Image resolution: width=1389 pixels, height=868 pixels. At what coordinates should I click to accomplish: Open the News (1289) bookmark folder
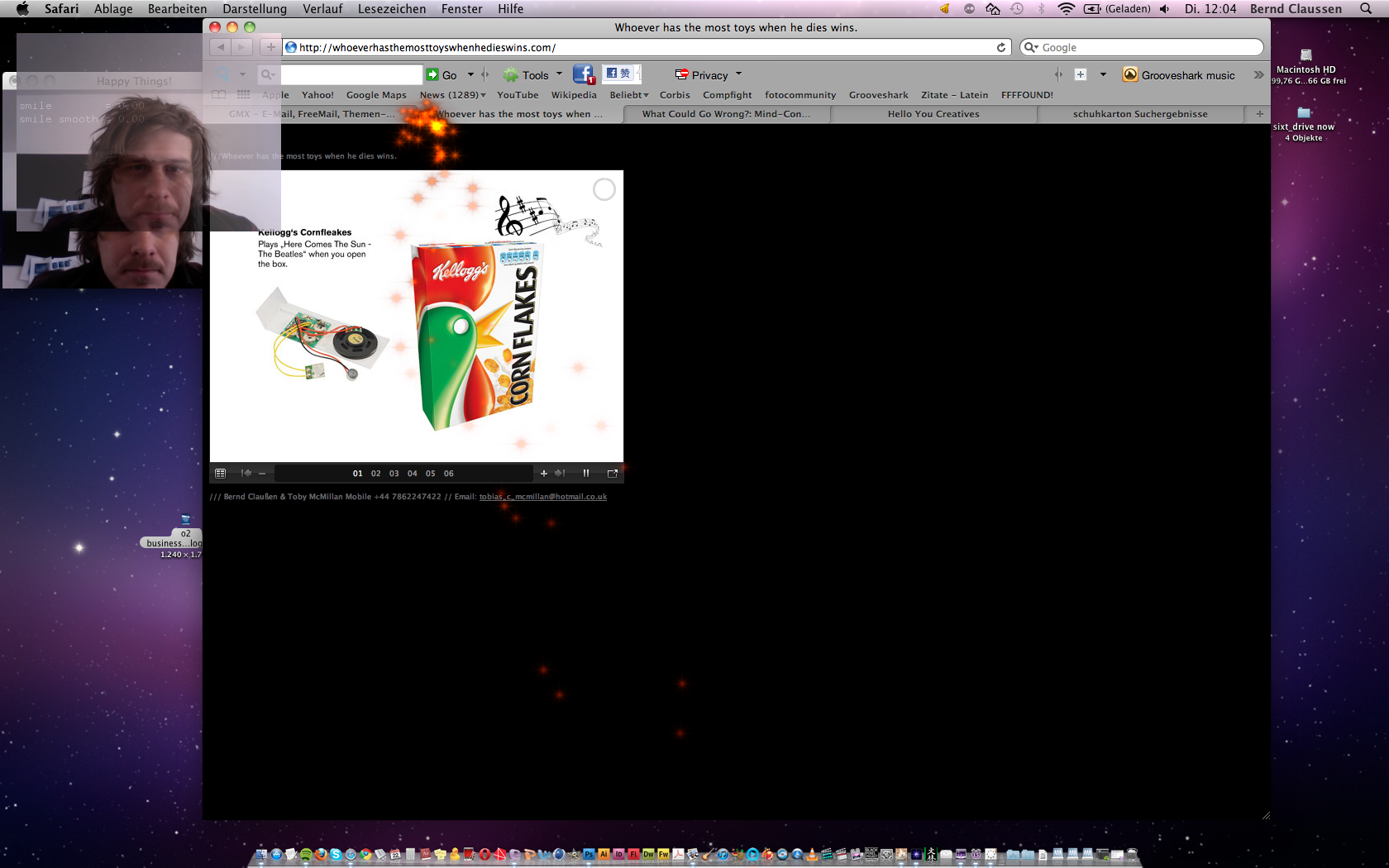click(452, 95)
